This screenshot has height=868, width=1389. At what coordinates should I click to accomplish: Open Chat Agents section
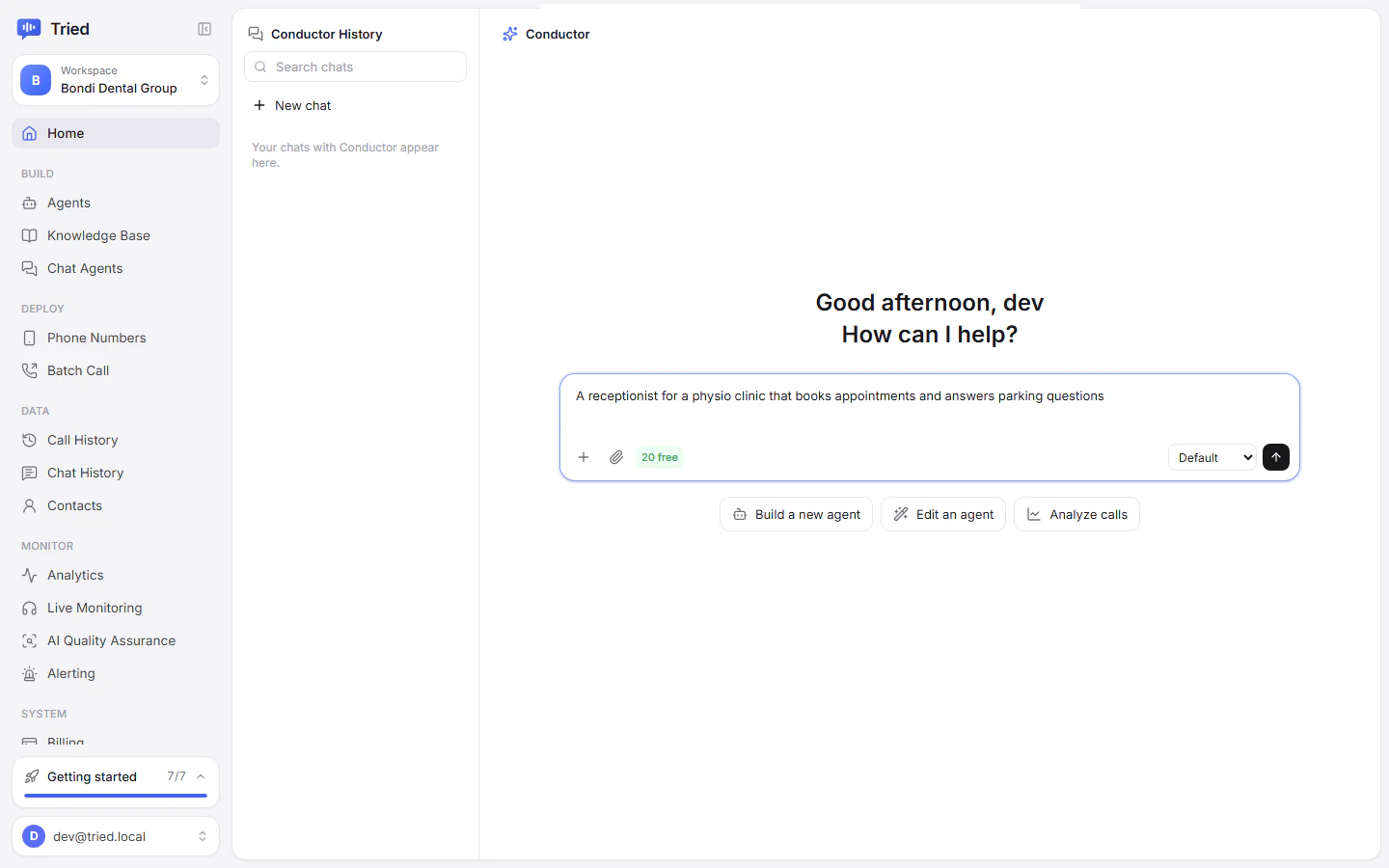(x=116, y=268)
